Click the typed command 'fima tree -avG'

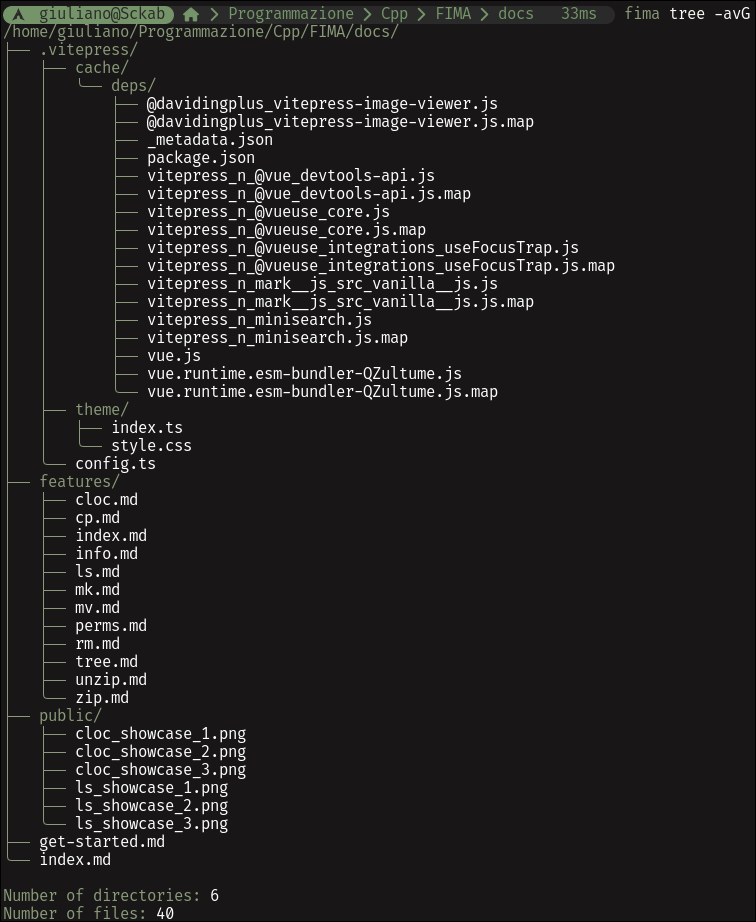[687, 14]
